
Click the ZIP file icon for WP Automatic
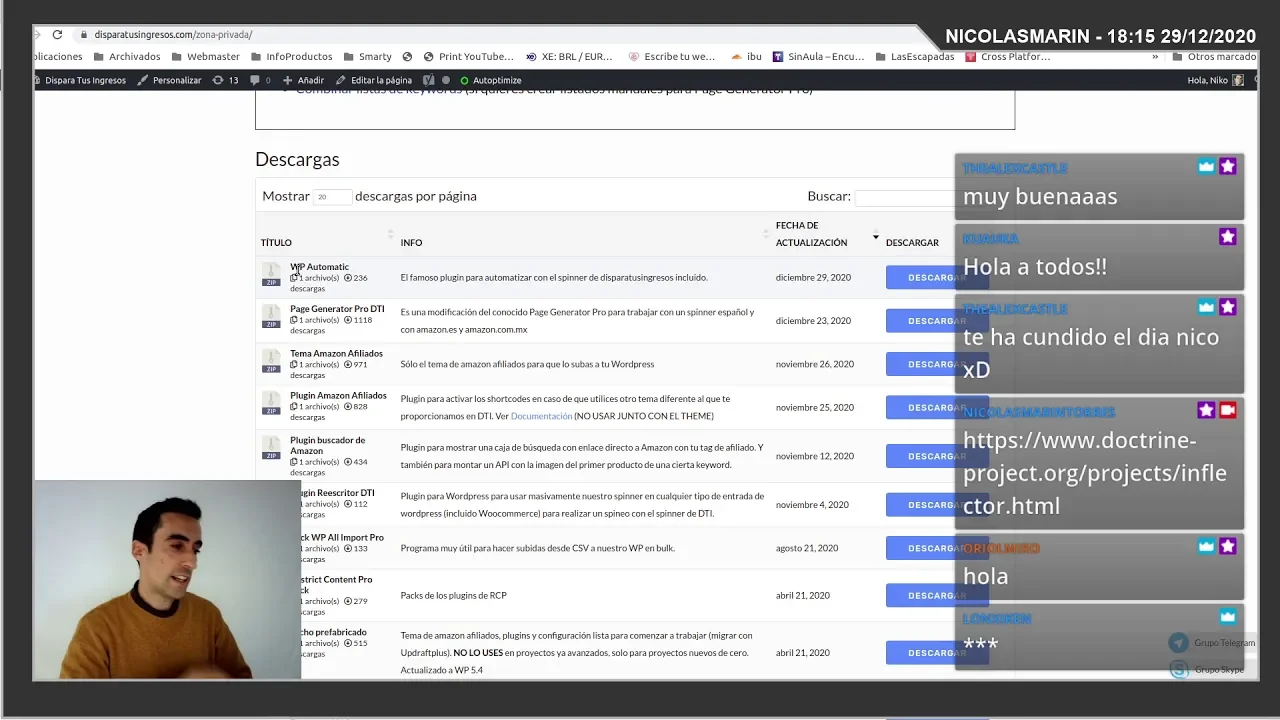point(271,275)
